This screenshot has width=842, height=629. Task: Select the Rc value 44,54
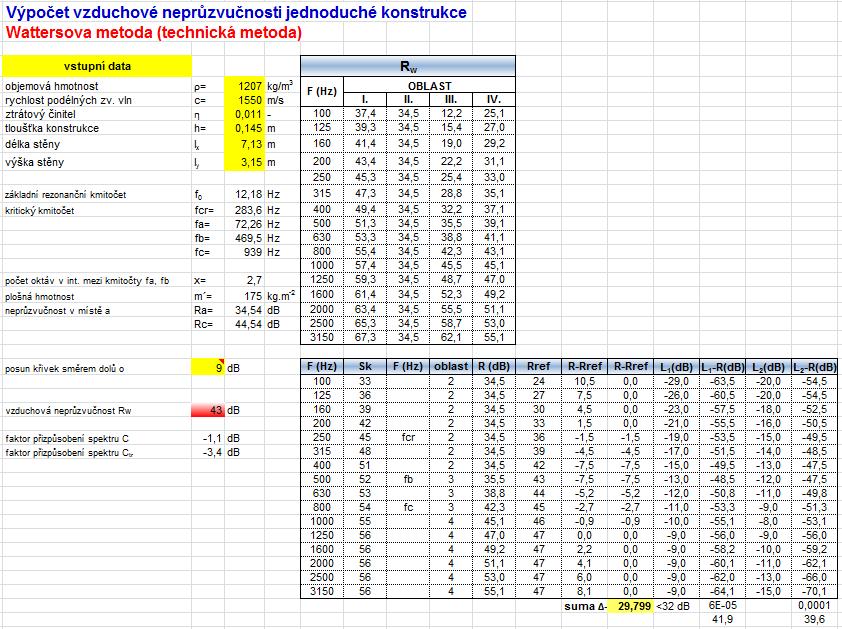coord(248,324)
